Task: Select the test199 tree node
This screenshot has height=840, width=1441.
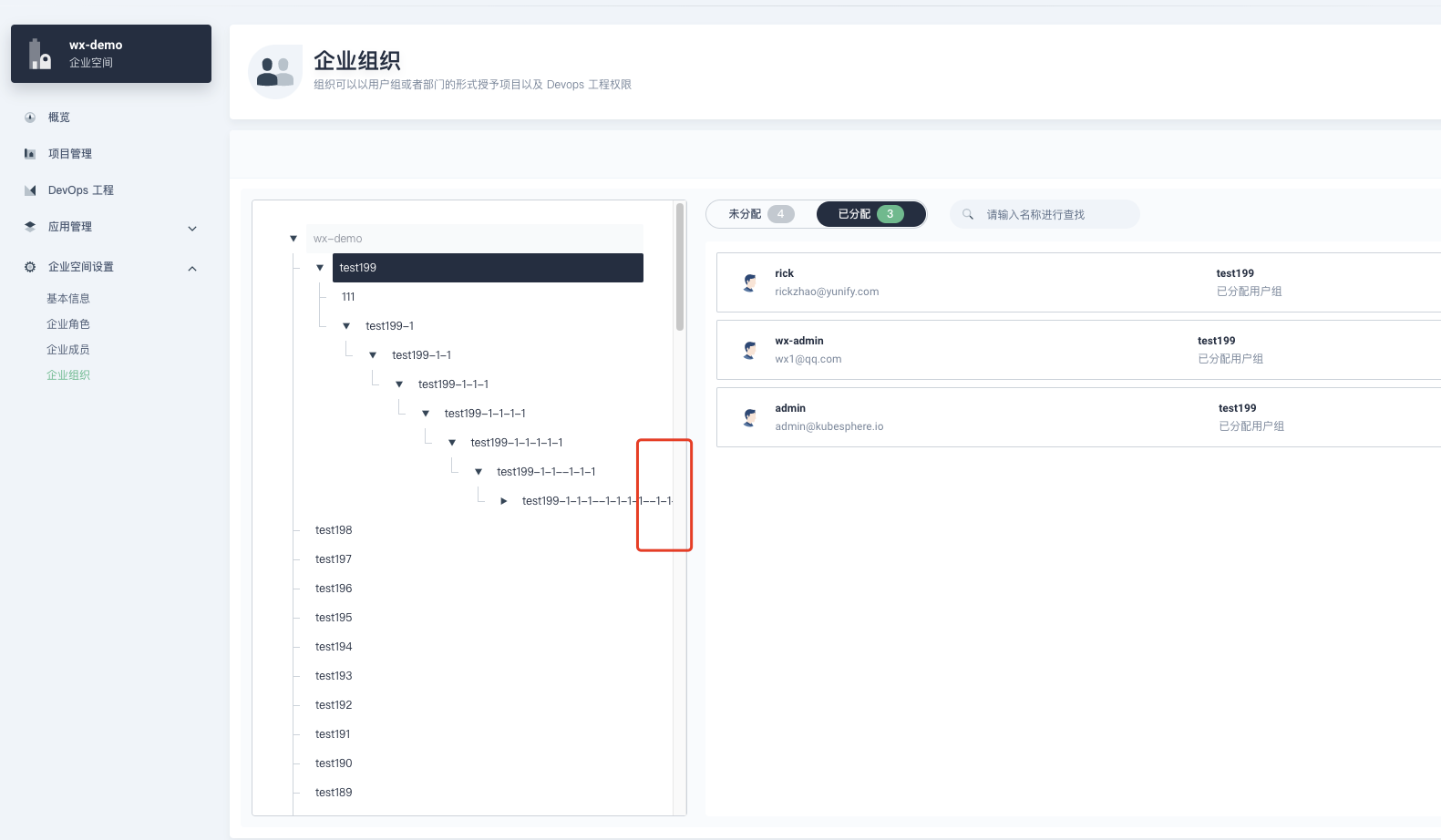Action: pos(488,268)
